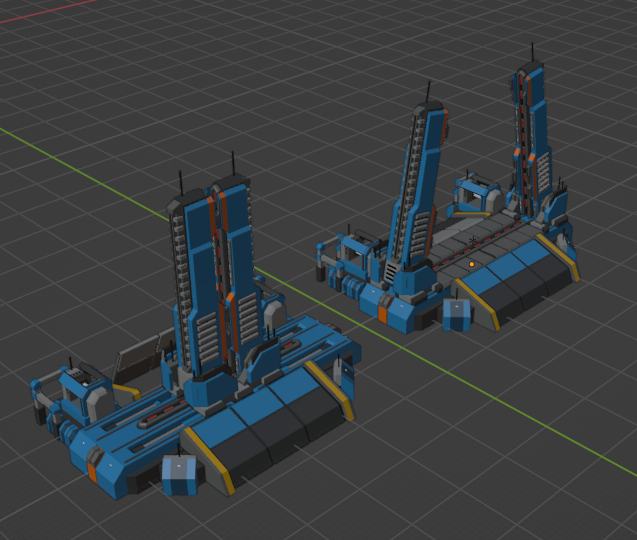Image resolution: width=637 pixels, height=540 pixels.
Task: Select the small blue cube by left model
Action: pyautogui.click(x=180, y=474)
